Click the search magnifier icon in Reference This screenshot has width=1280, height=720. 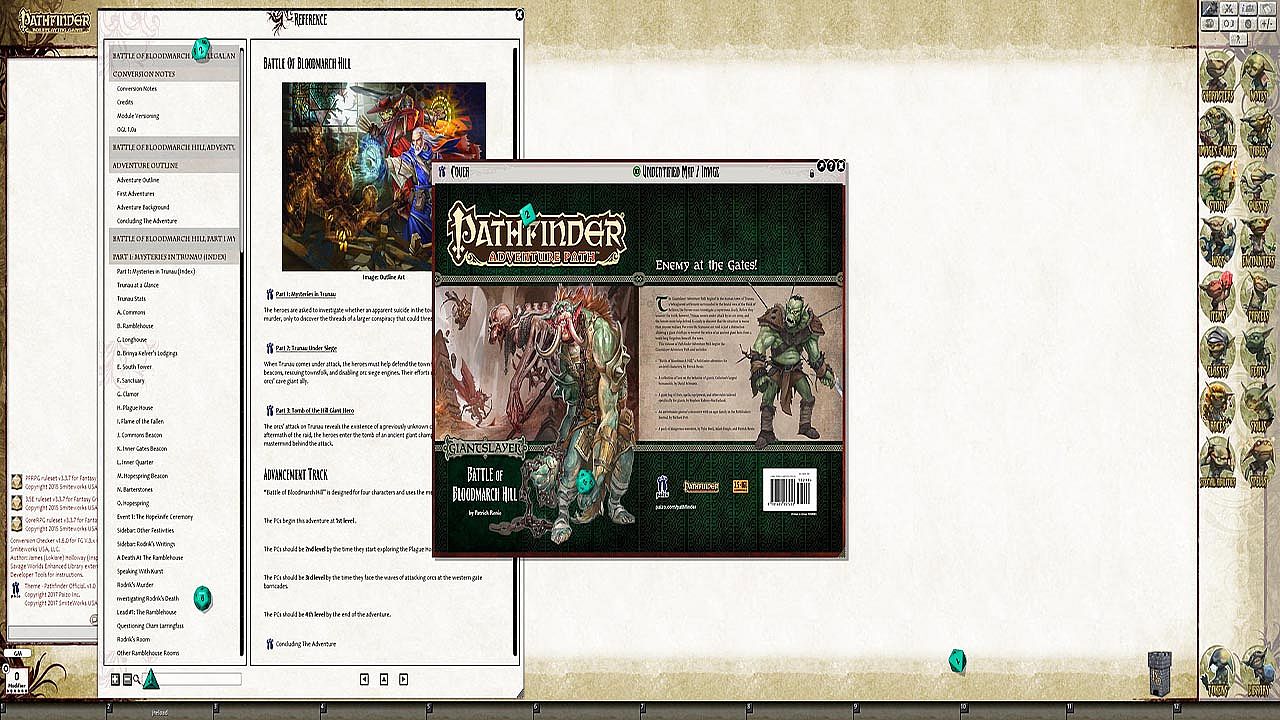point(136,680)
